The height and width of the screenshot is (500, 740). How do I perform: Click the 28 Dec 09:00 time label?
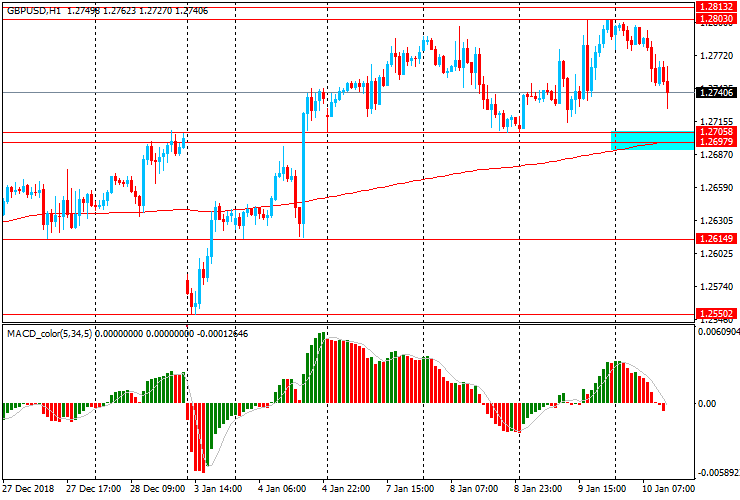[x=158, y=488]
